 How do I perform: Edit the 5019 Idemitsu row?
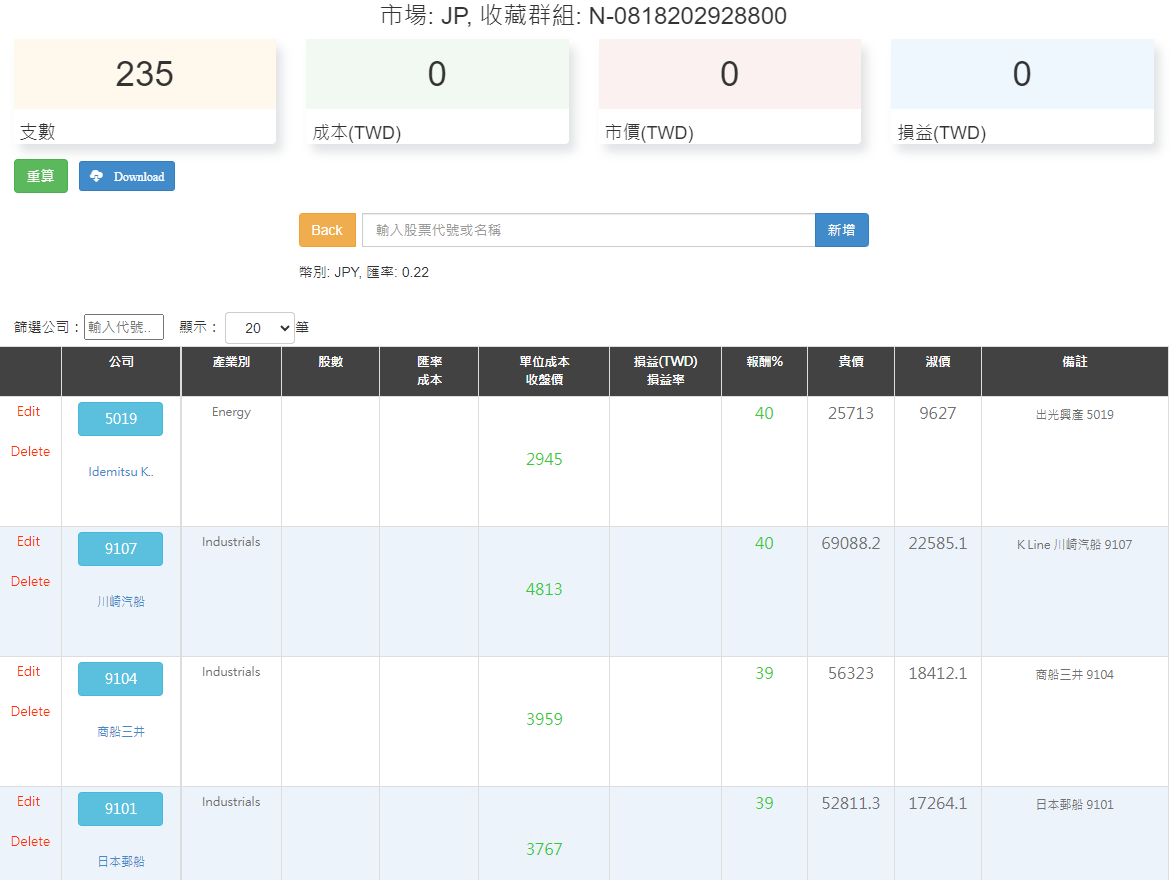click(28, 411)
